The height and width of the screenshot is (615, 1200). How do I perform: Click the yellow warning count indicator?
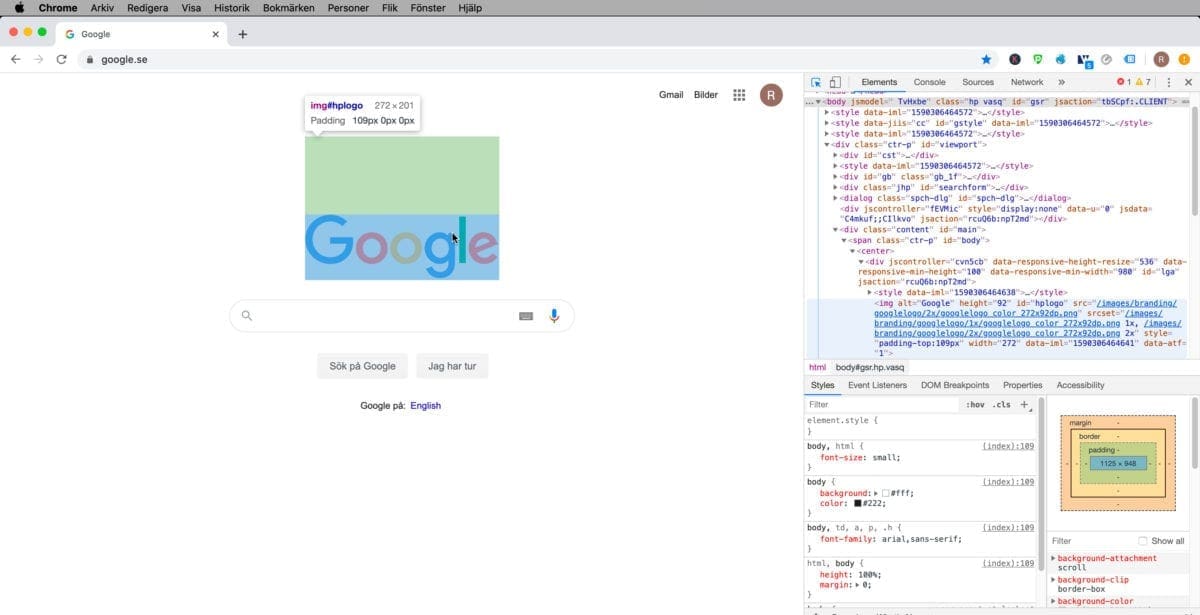tap(1143, 82)
